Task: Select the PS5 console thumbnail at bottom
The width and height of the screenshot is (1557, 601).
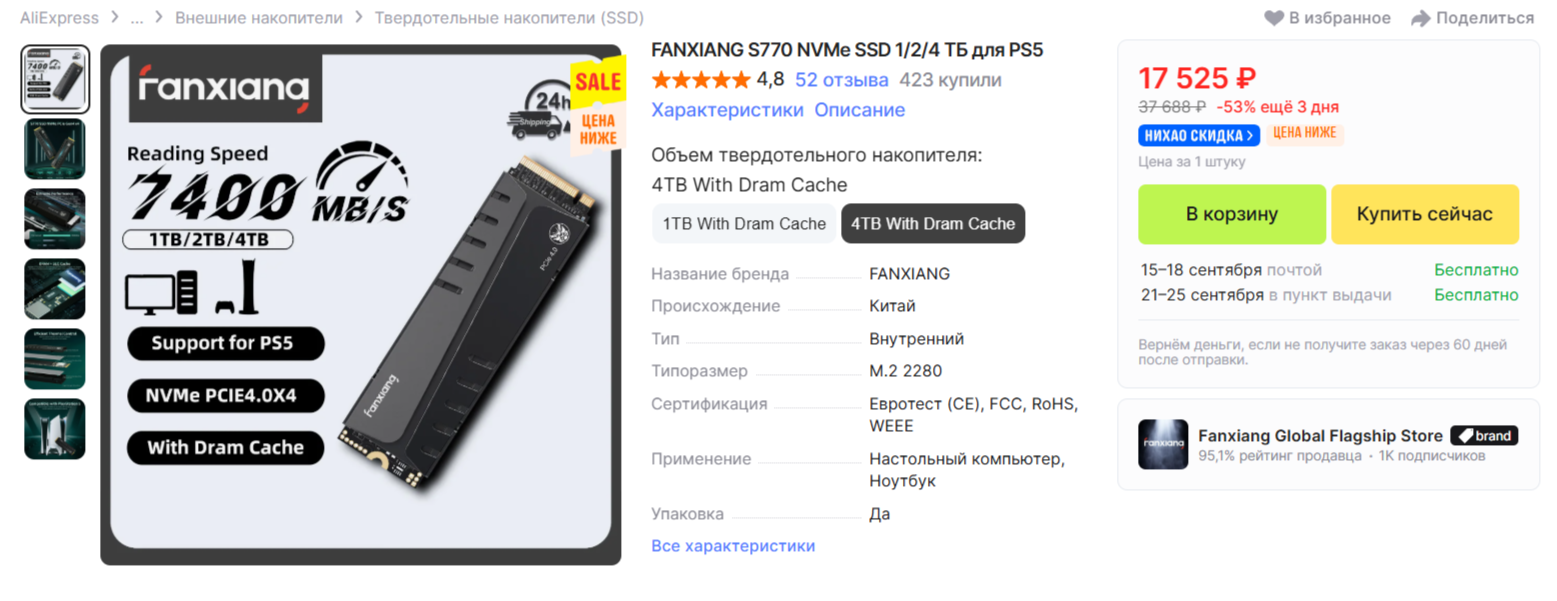Action: coord(55,429)
